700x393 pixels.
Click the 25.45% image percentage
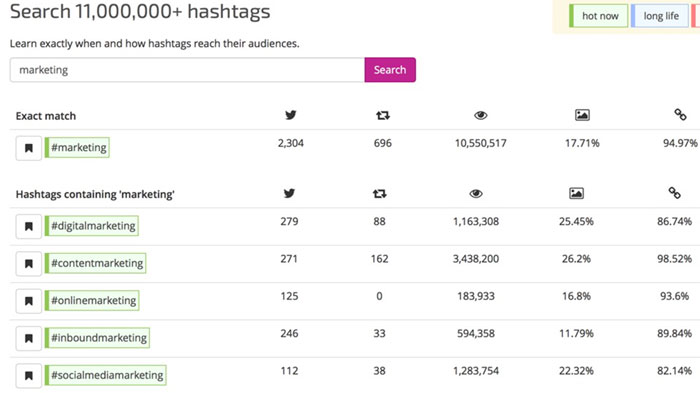576,222
